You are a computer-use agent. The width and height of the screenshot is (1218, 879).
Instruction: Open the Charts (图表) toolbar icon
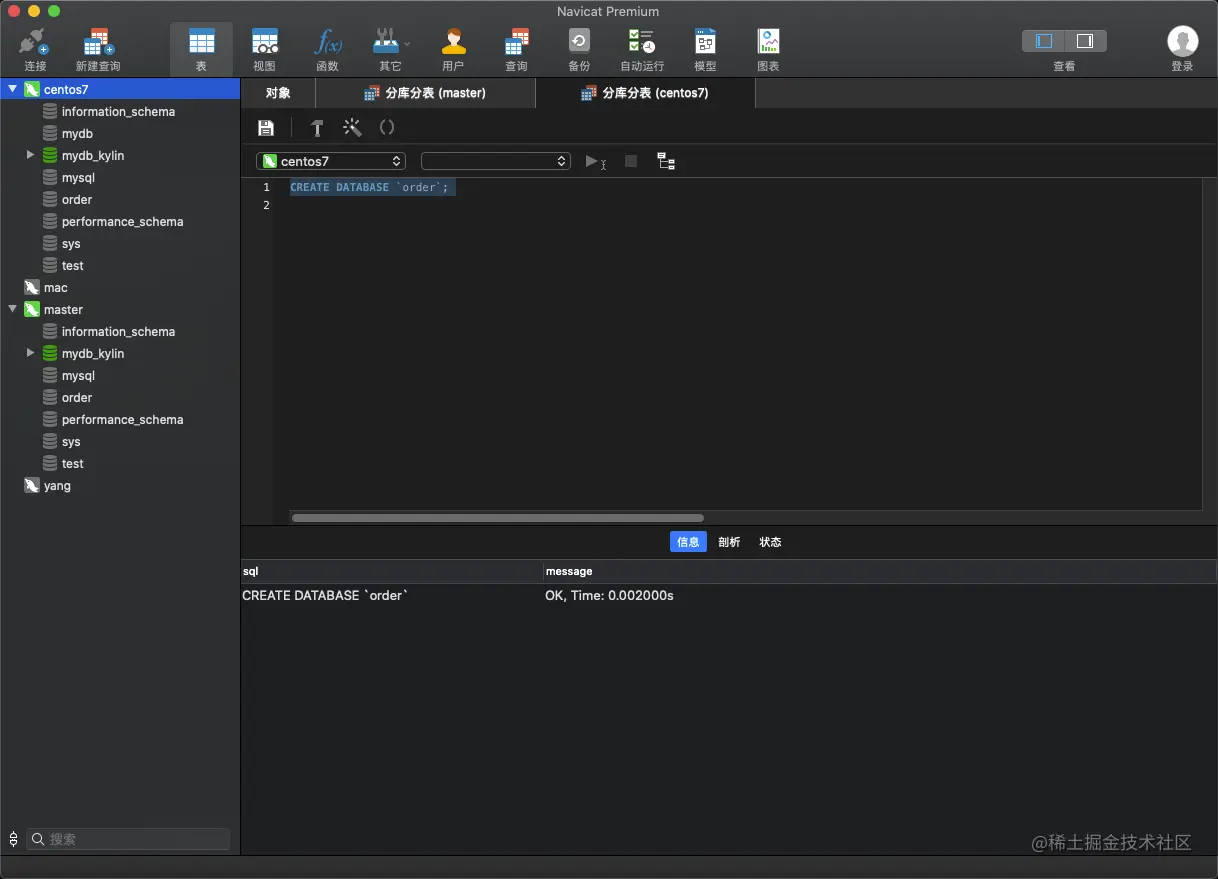pos(768,49)
